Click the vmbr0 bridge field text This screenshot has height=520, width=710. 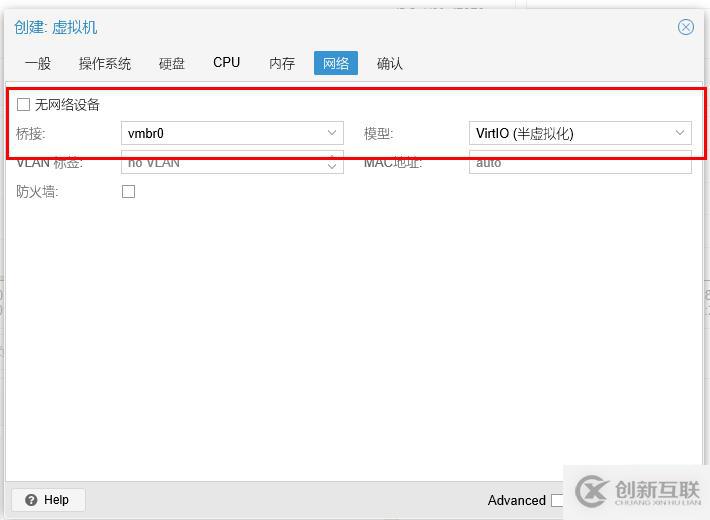146,134
